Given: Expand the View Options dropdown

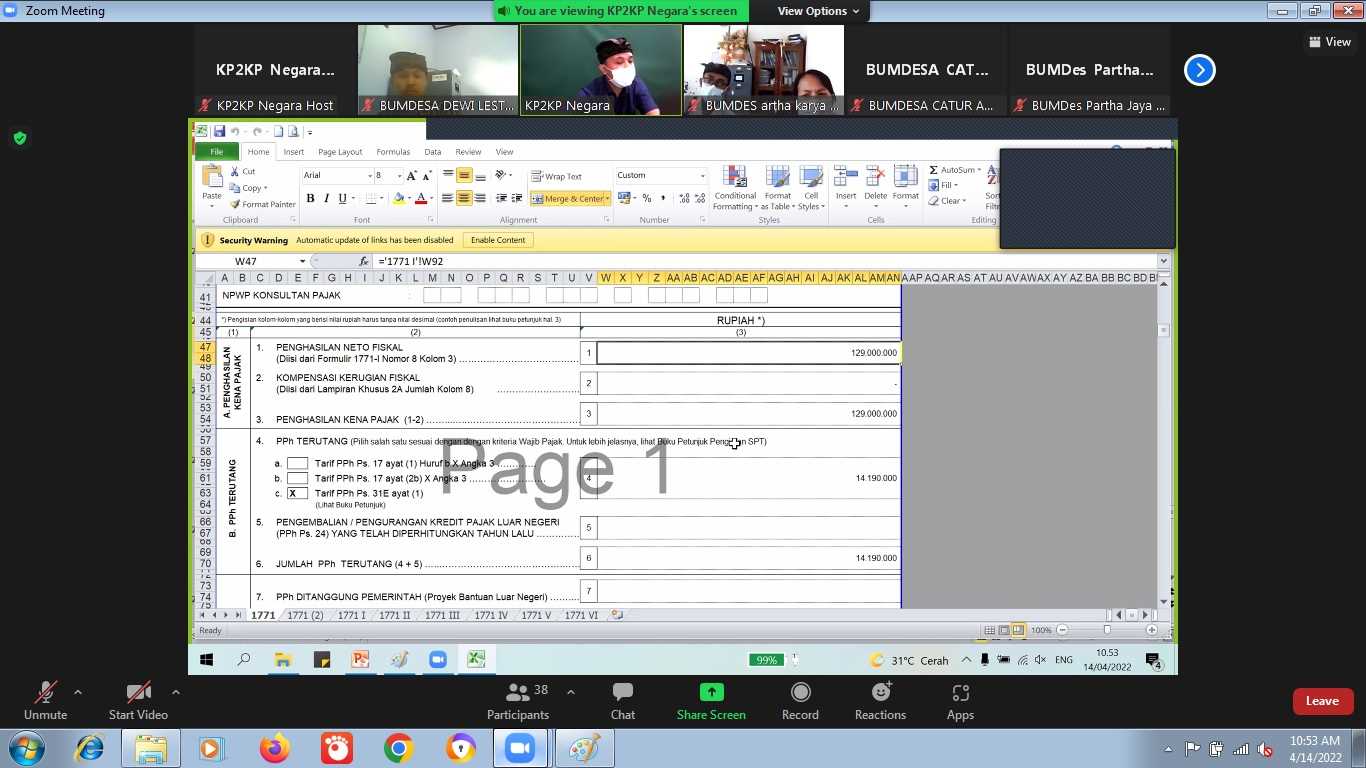Looking at the screenshot, I should pyautogui.click(x=818, y=11).
